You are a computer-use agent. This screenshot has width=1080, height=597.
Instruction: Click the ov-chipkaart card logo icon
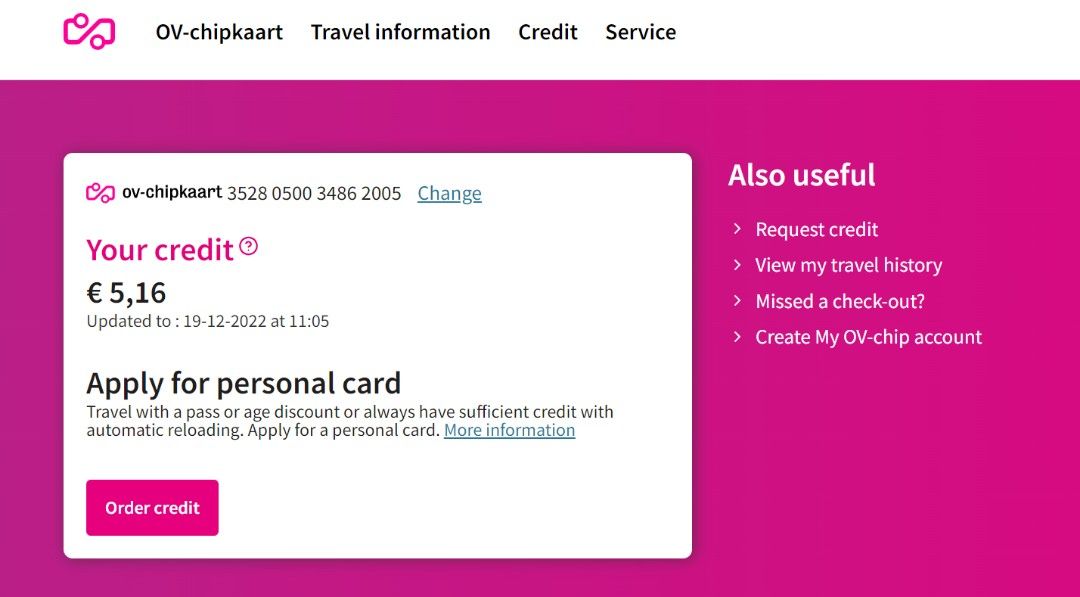pyautogui.click(x=101, y=193)
